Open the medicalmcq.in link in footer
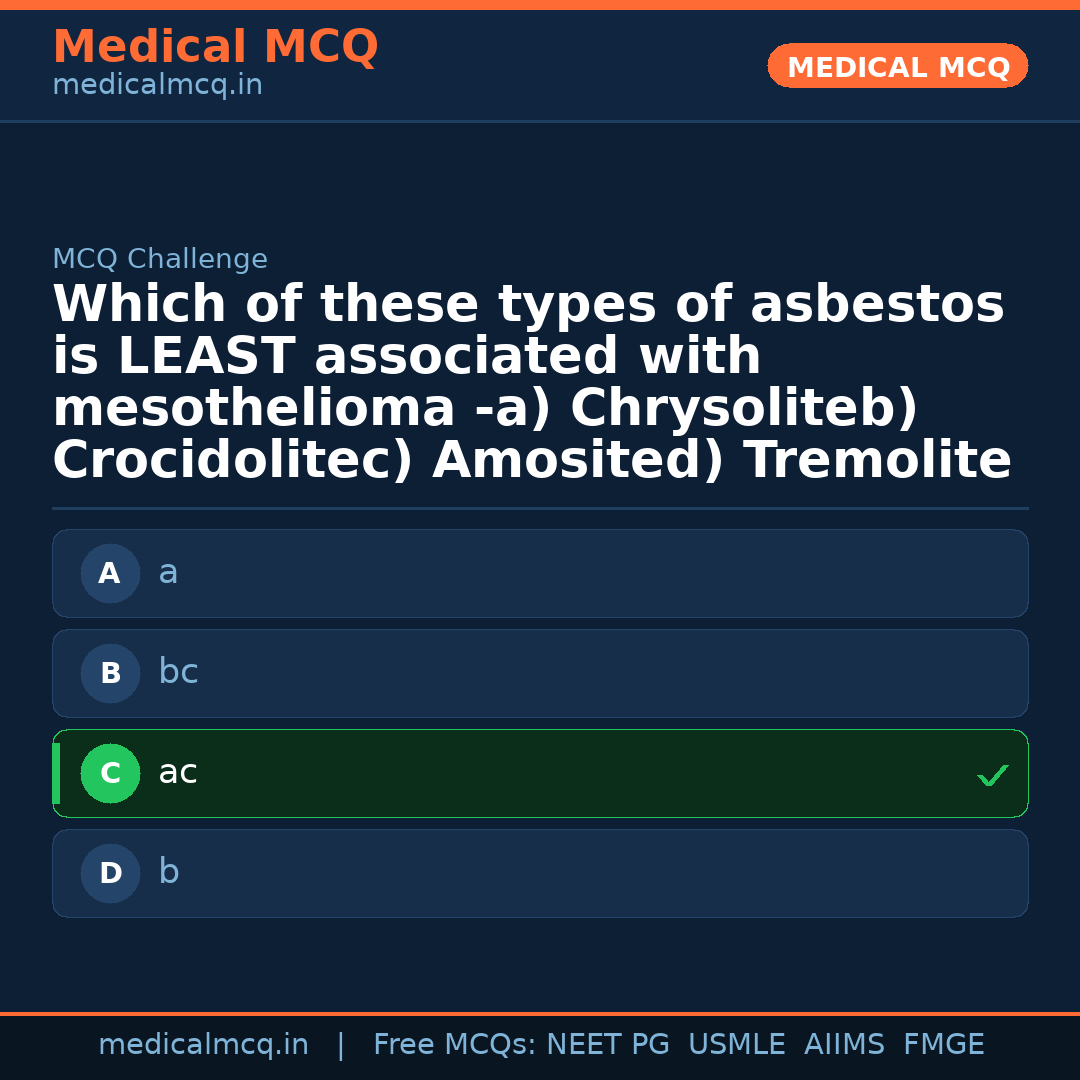 coord(203,1045)
